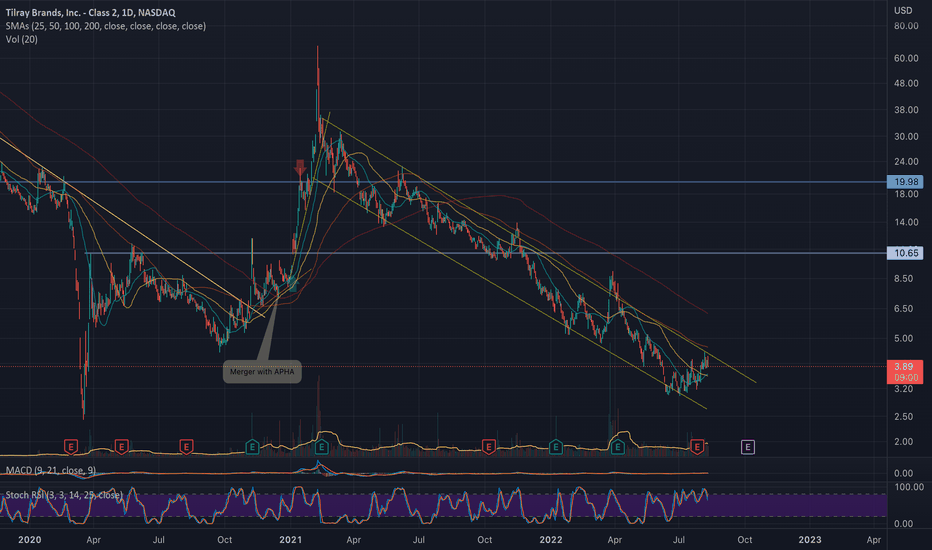This screenshot has height=550, width=932.
Task: Select the Vol (20) indicator legend
Action: 21,39
